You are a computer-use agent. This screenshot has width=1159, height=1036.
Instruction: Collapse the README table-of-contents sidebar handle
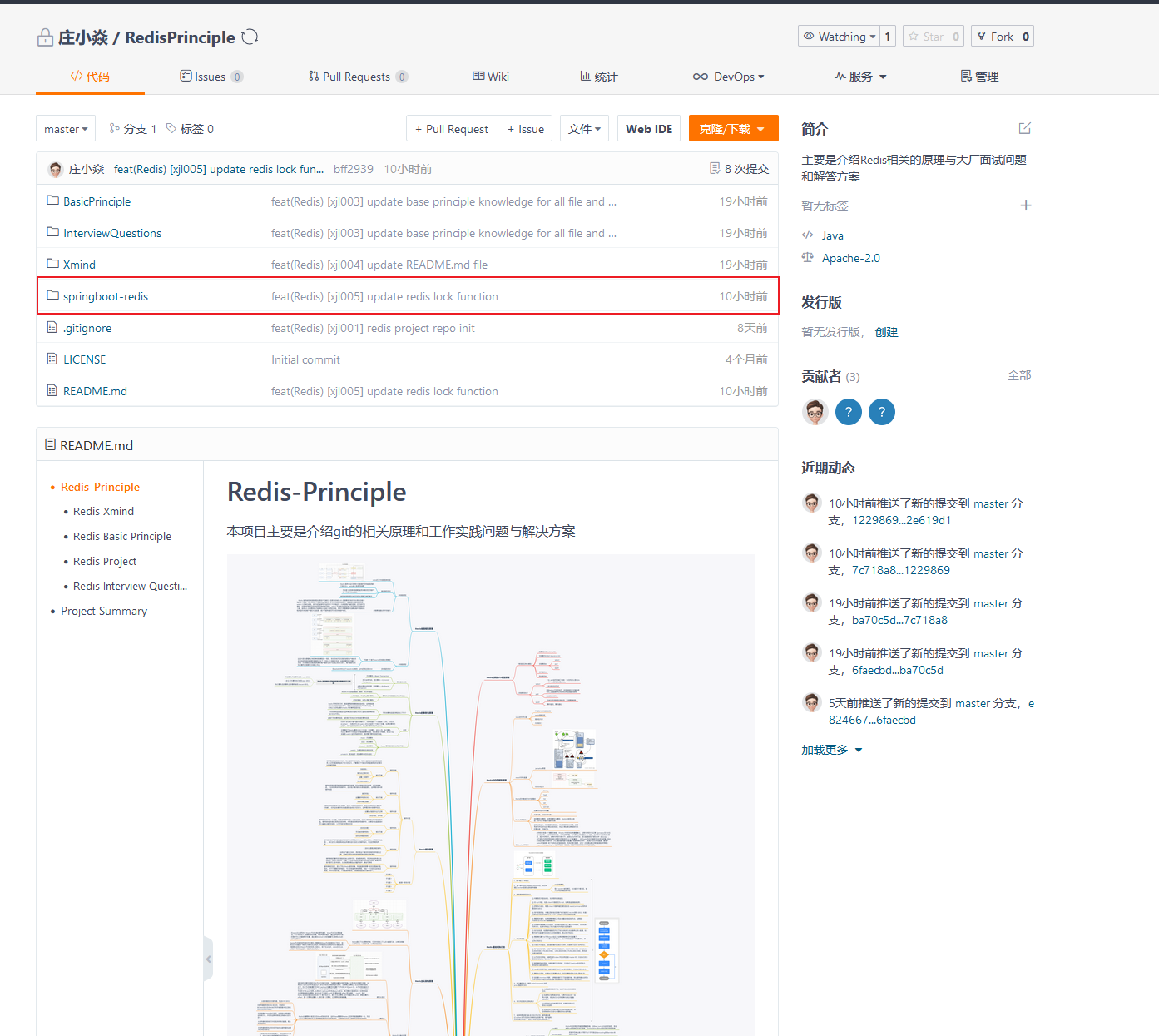coord(208,959)
